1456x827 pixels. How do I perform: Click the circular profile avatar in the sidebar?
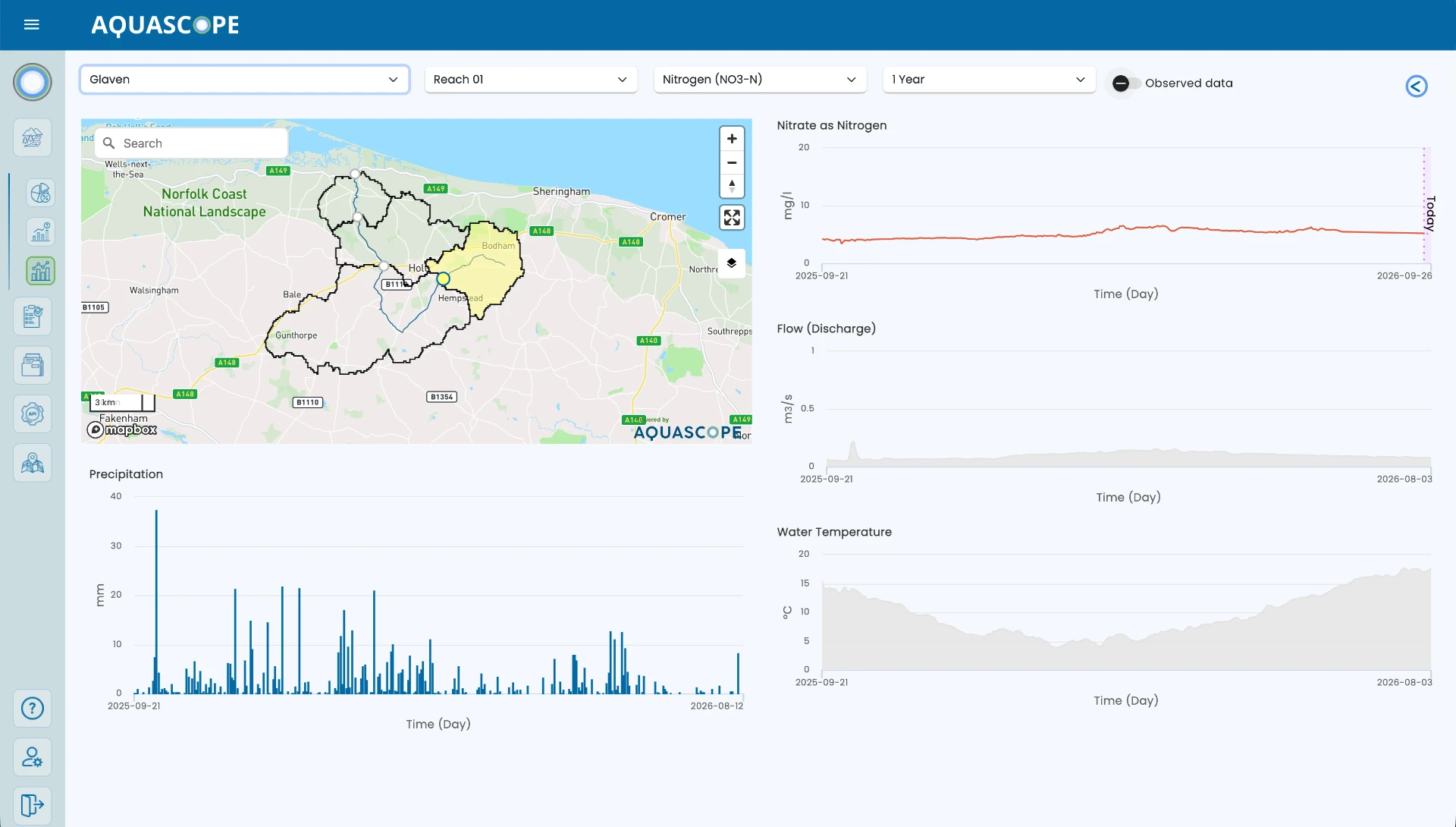point(33,82)
